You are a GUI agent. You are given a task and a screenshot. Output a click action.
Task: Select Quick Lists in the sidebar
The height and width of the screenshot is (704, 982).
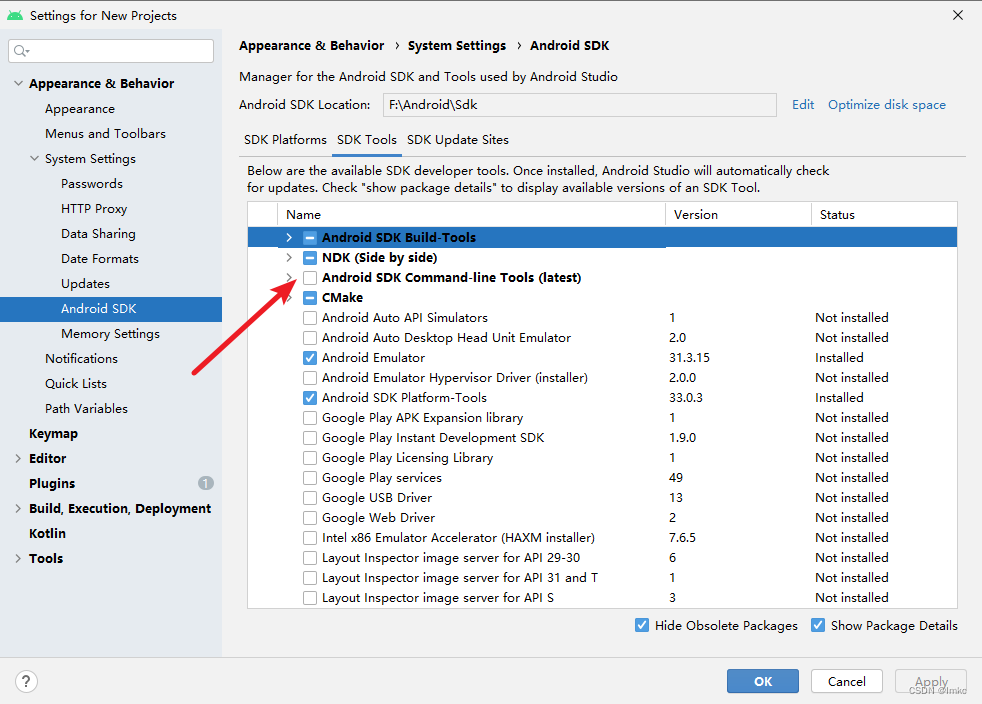pyautogui.click(x=76, y=384)
